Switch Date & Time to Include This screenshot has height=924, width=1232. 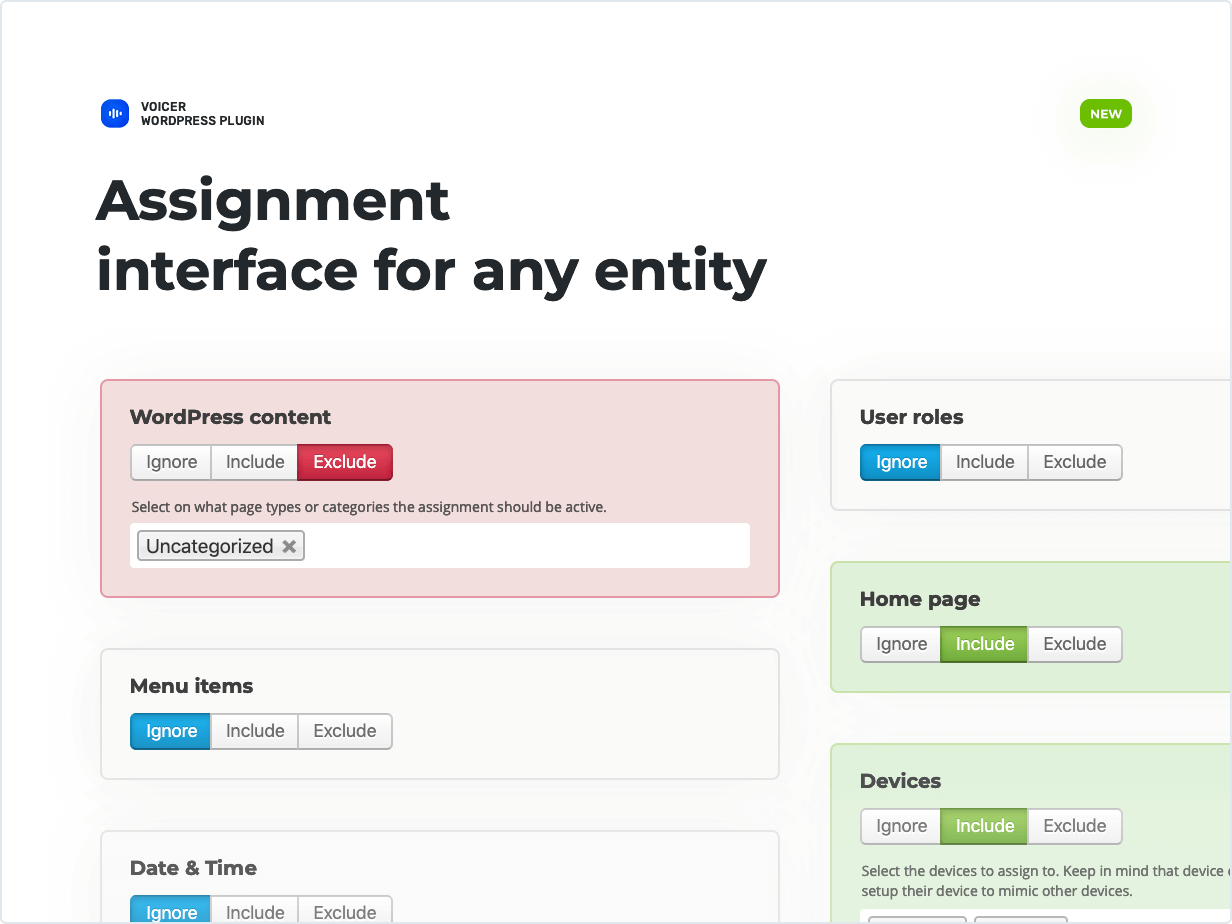point(255,911)
